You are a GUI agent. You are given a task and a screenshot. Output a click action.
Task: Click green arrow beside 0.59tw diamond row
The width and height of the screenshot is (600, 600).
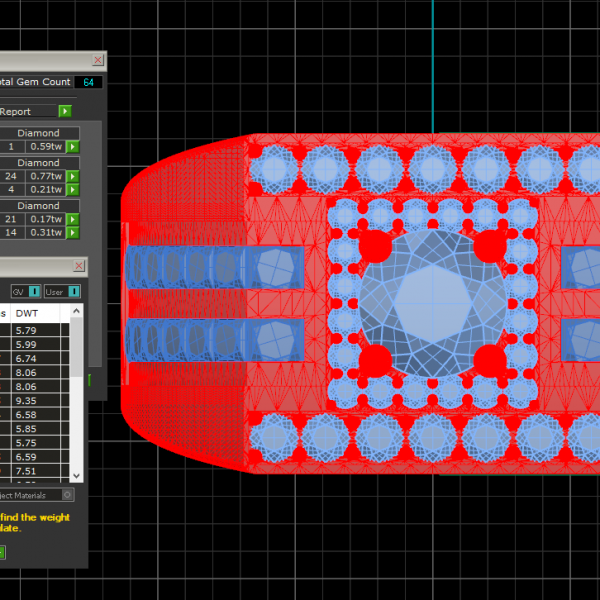(x=72, y=147)
